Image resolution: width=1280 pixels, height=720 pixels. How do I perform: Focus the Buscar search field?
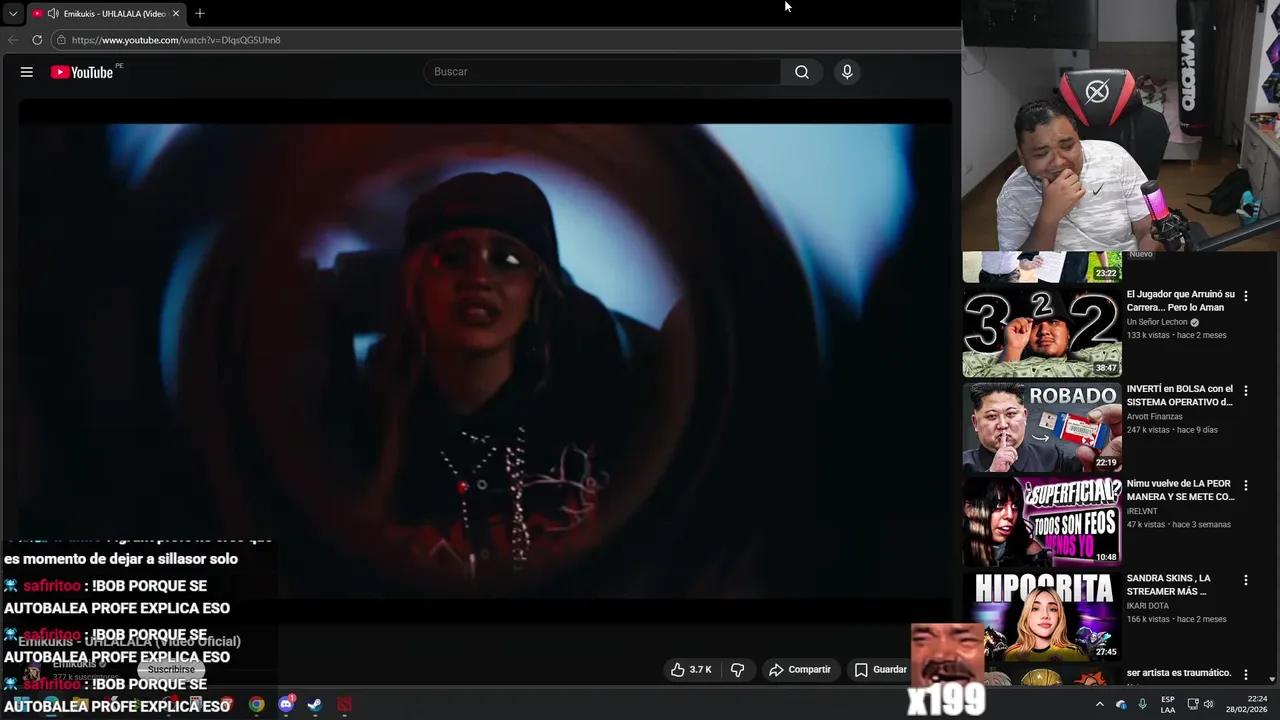603,72
